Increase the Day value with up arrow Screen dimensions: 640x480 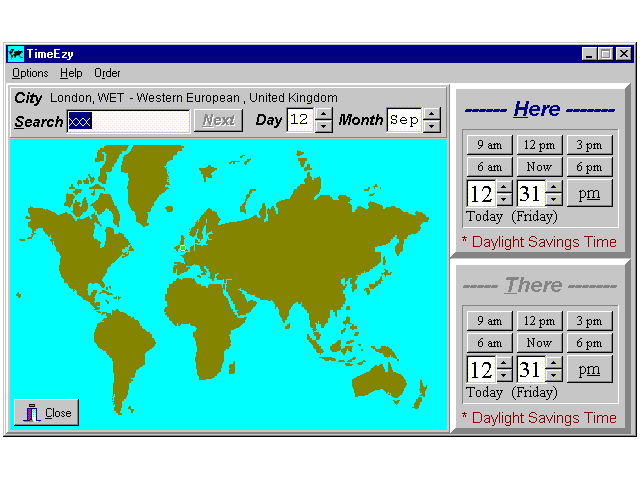click(323, 114)
